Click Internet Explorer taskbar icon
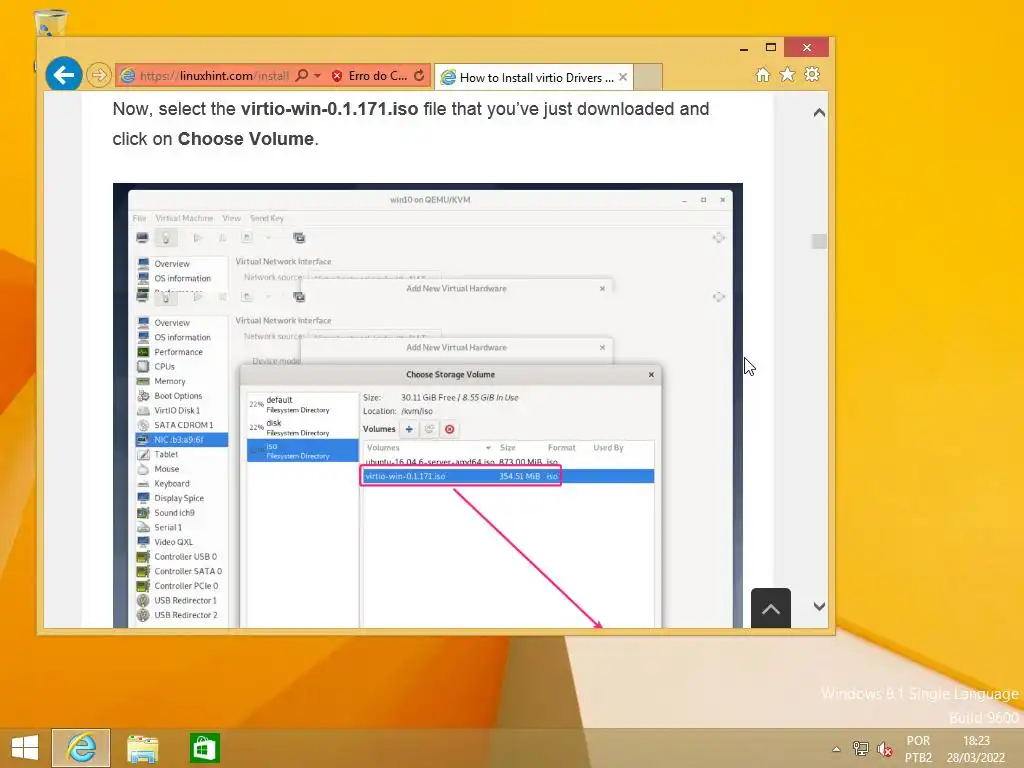The image size is (1024, 768). click(x=81, y=748)
